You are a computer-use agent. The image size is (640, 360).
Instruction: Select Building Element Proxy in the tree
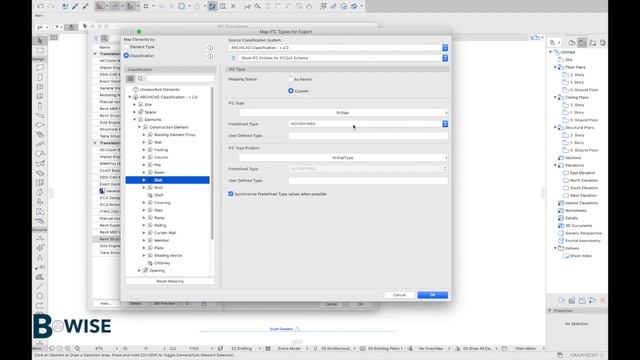pos(175,135)
